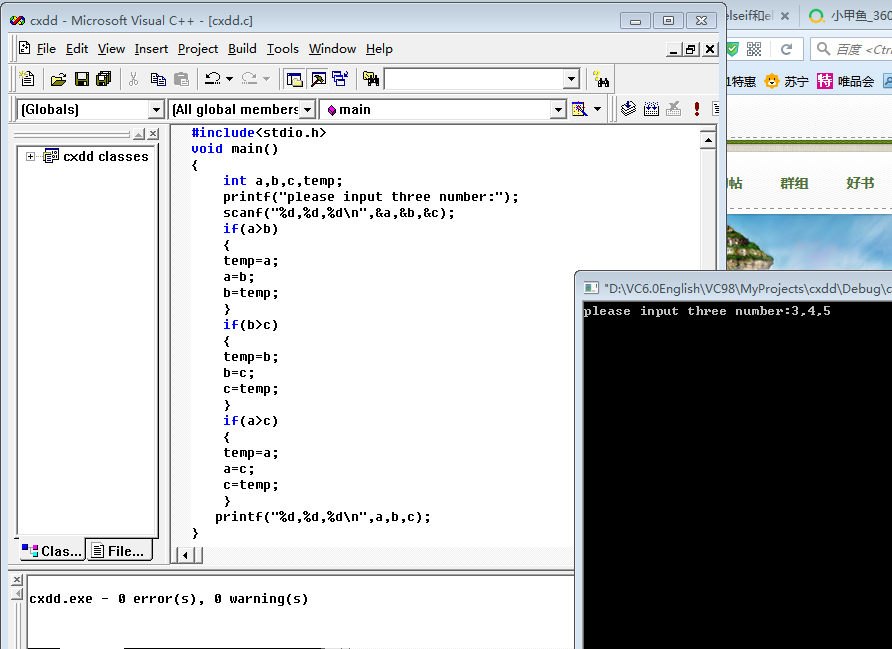Save the current file with floppy icon
892x649 pixels.
click(81, 79)
